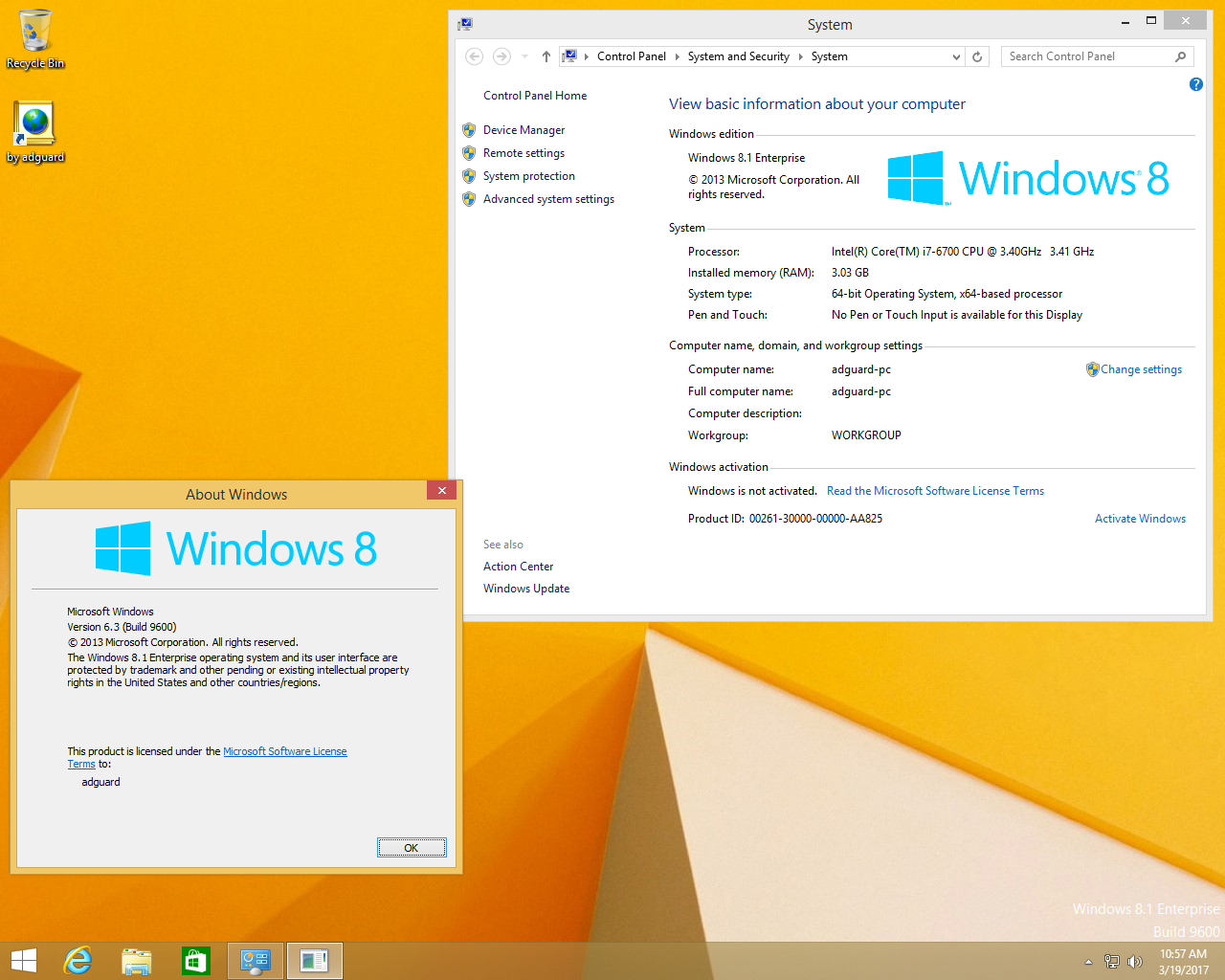Minimize the System window

1125,20
